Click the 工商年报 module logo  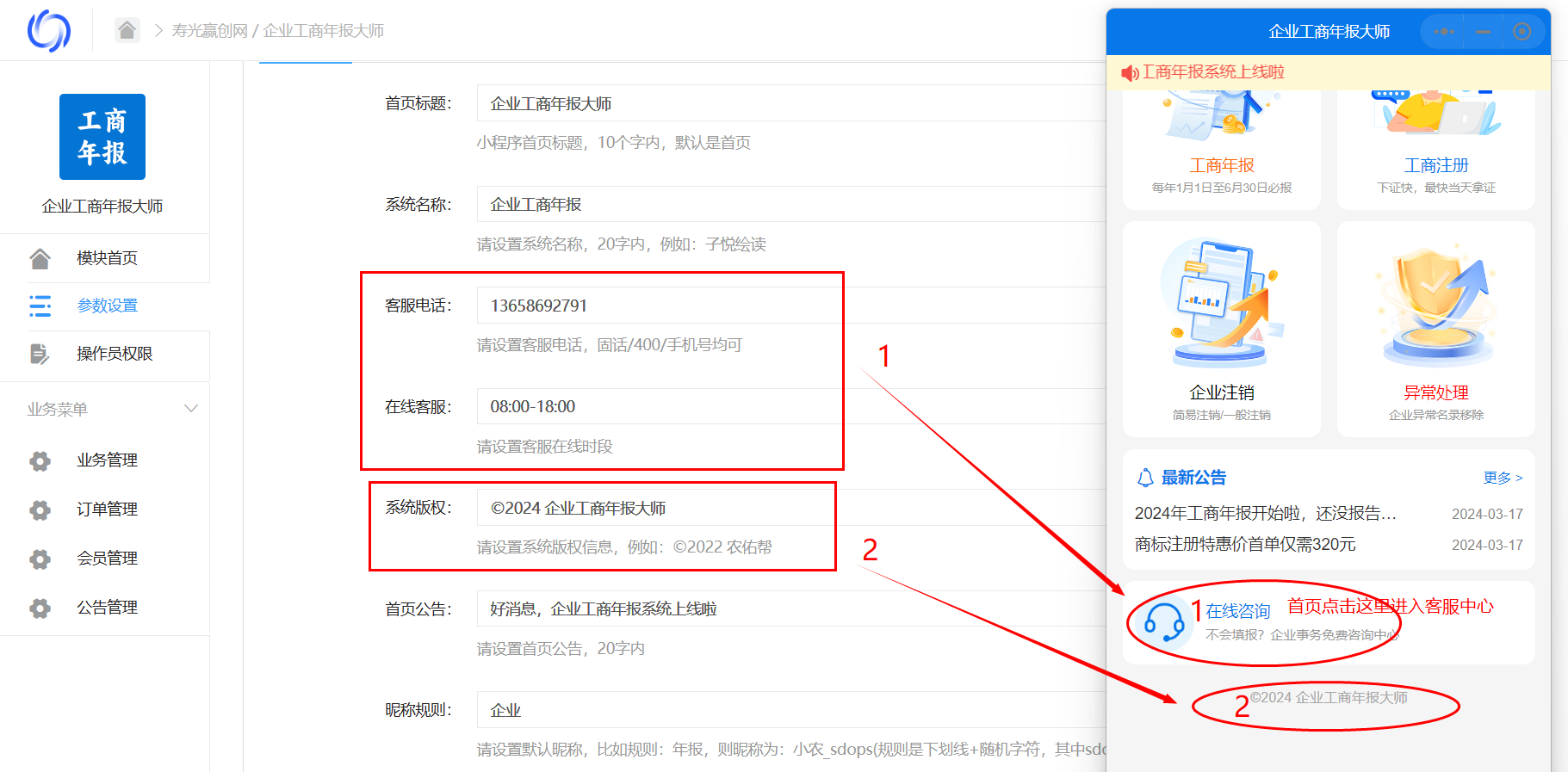tap(102, 137)
